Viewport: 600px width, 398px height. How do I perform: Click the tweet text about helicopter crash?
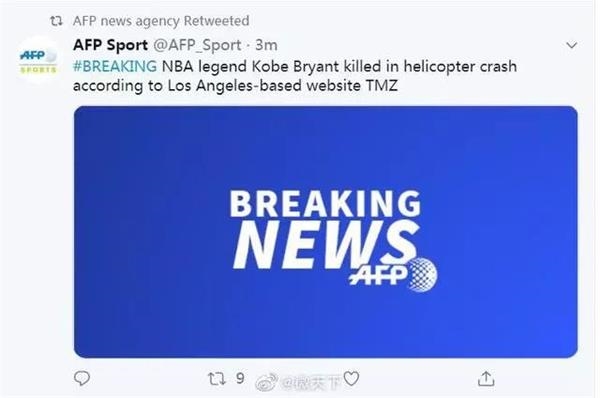[295, 76]
